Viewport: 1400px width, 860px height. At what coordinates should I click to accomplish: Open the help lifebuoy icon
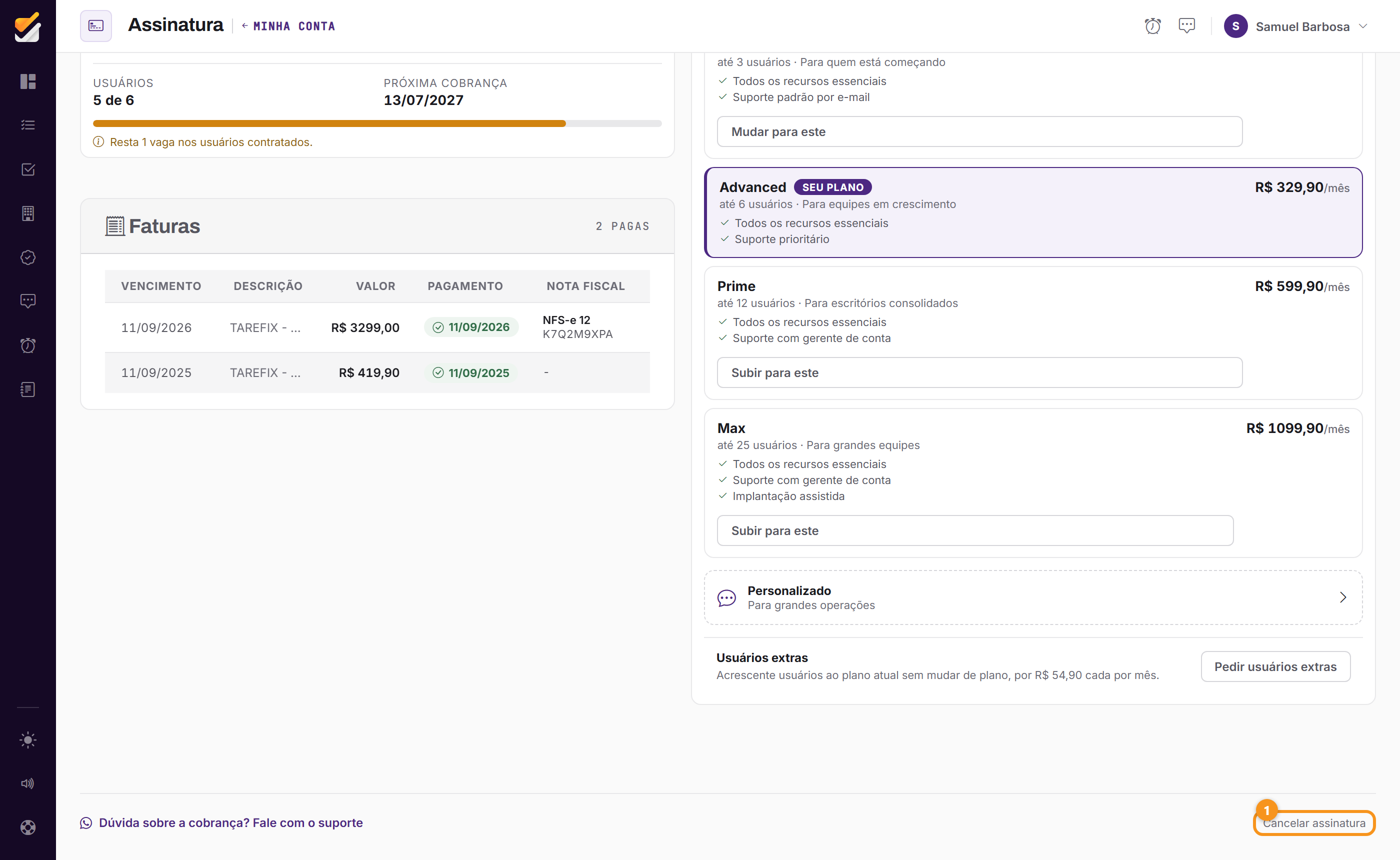[28, 827]
